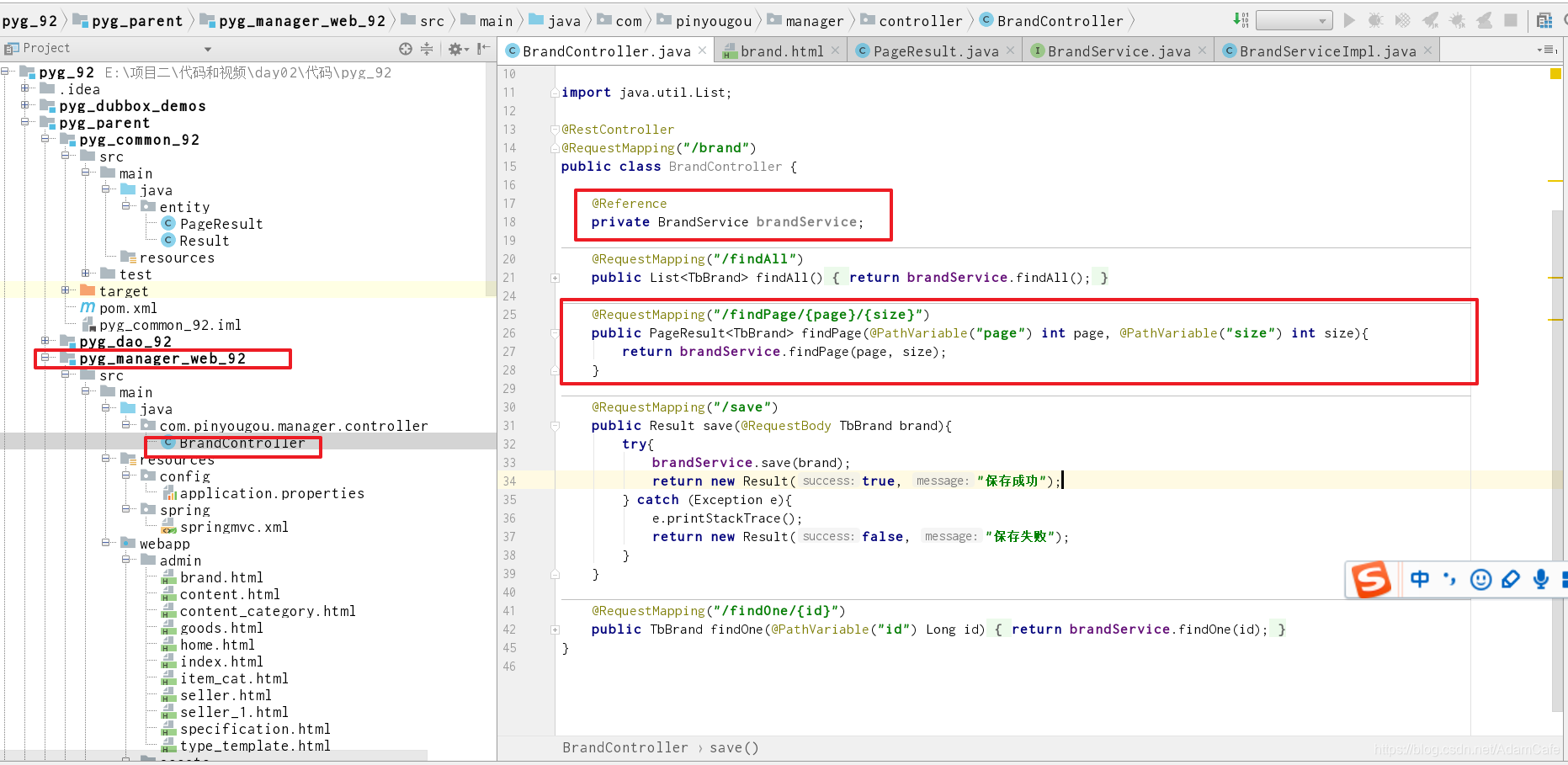This screenshot has height=765, width=1568.
Task: Open Project panel gear settings
Action: click(x=458, y=49)
